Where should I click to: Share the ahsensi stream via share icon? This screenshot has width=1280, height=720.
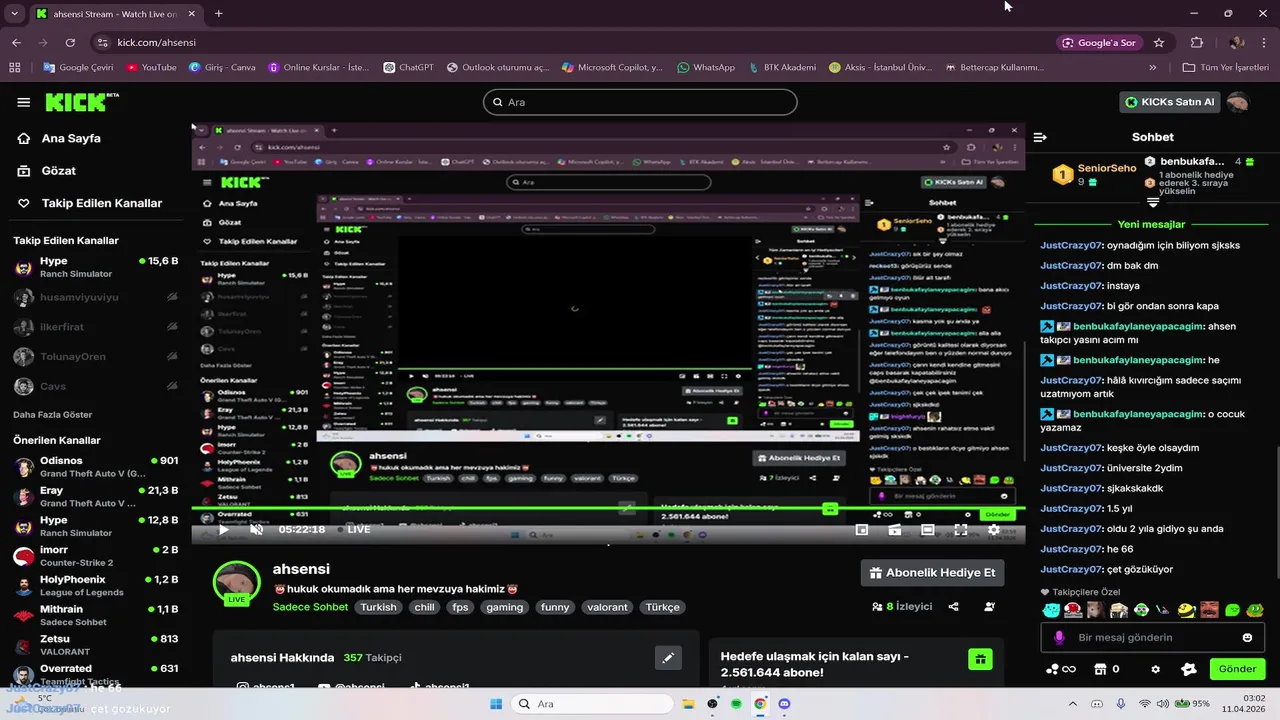(x=953, y=606)
